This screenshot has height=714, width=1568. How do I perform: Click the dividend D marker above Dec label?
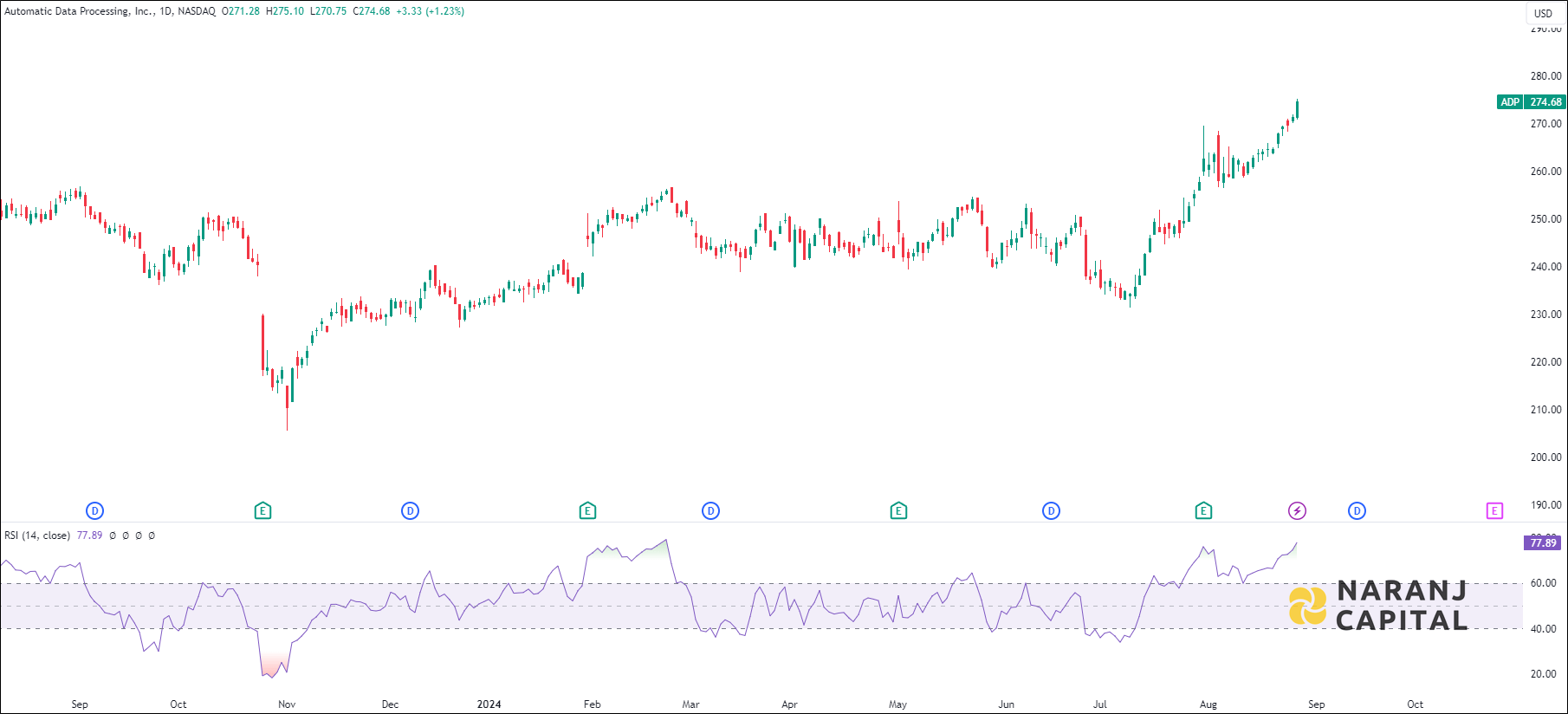tap(411, 511)
